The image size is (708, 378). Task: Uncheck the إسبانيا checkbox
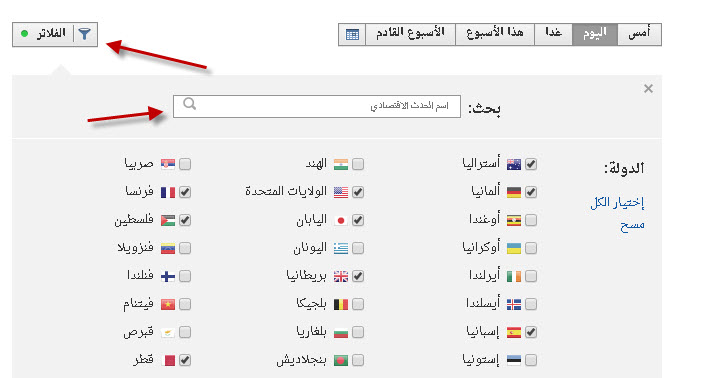point(531,332)
